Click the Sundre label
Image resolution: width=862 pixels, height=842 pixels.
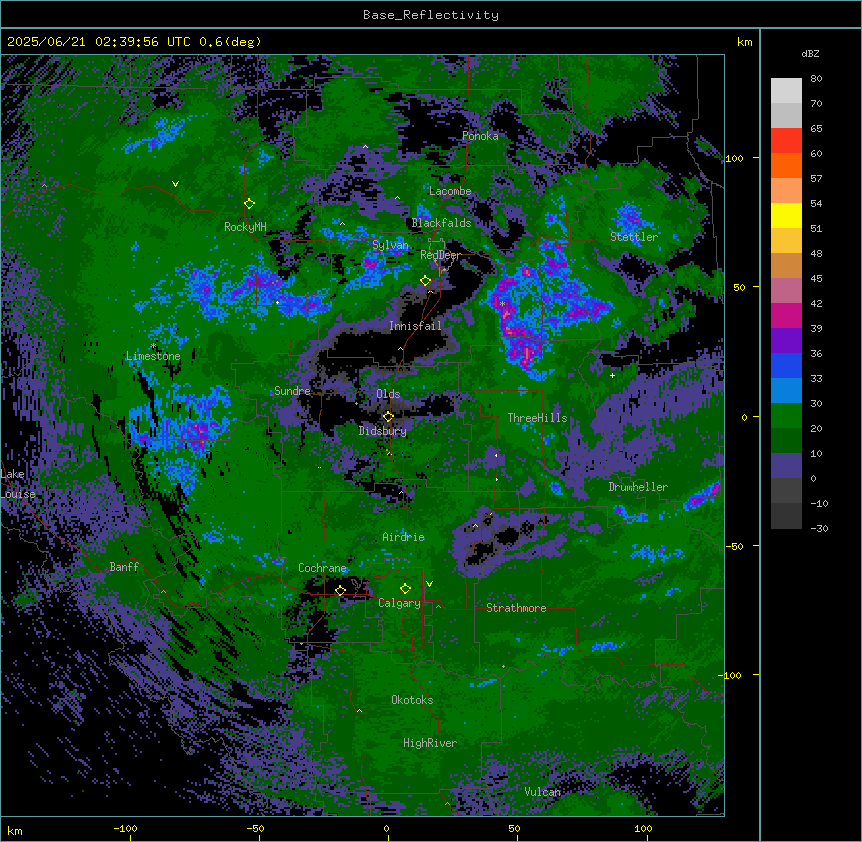292,391
